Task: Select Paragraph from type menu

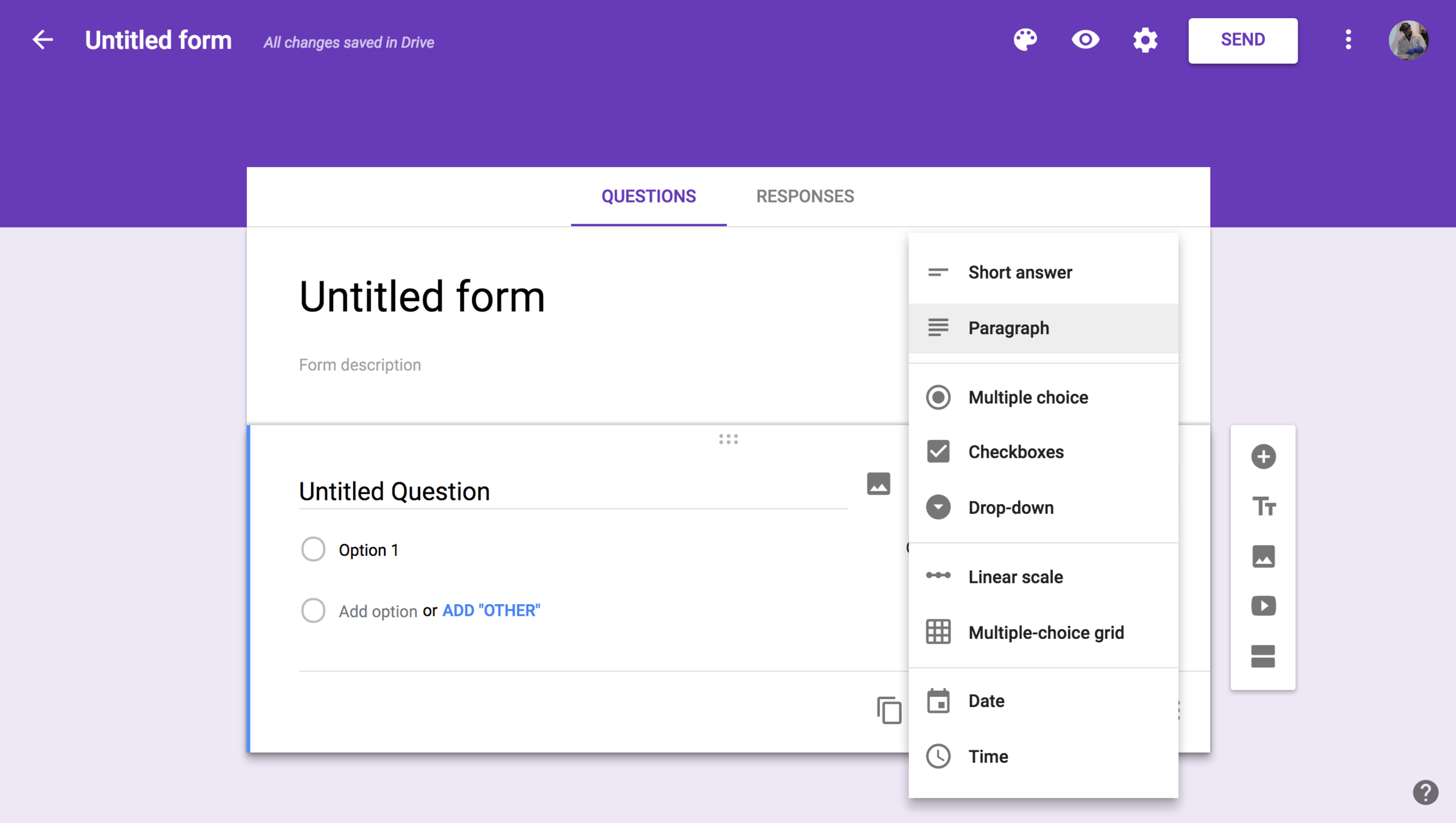Action: pyautogui.click(x=1008, y=328)
